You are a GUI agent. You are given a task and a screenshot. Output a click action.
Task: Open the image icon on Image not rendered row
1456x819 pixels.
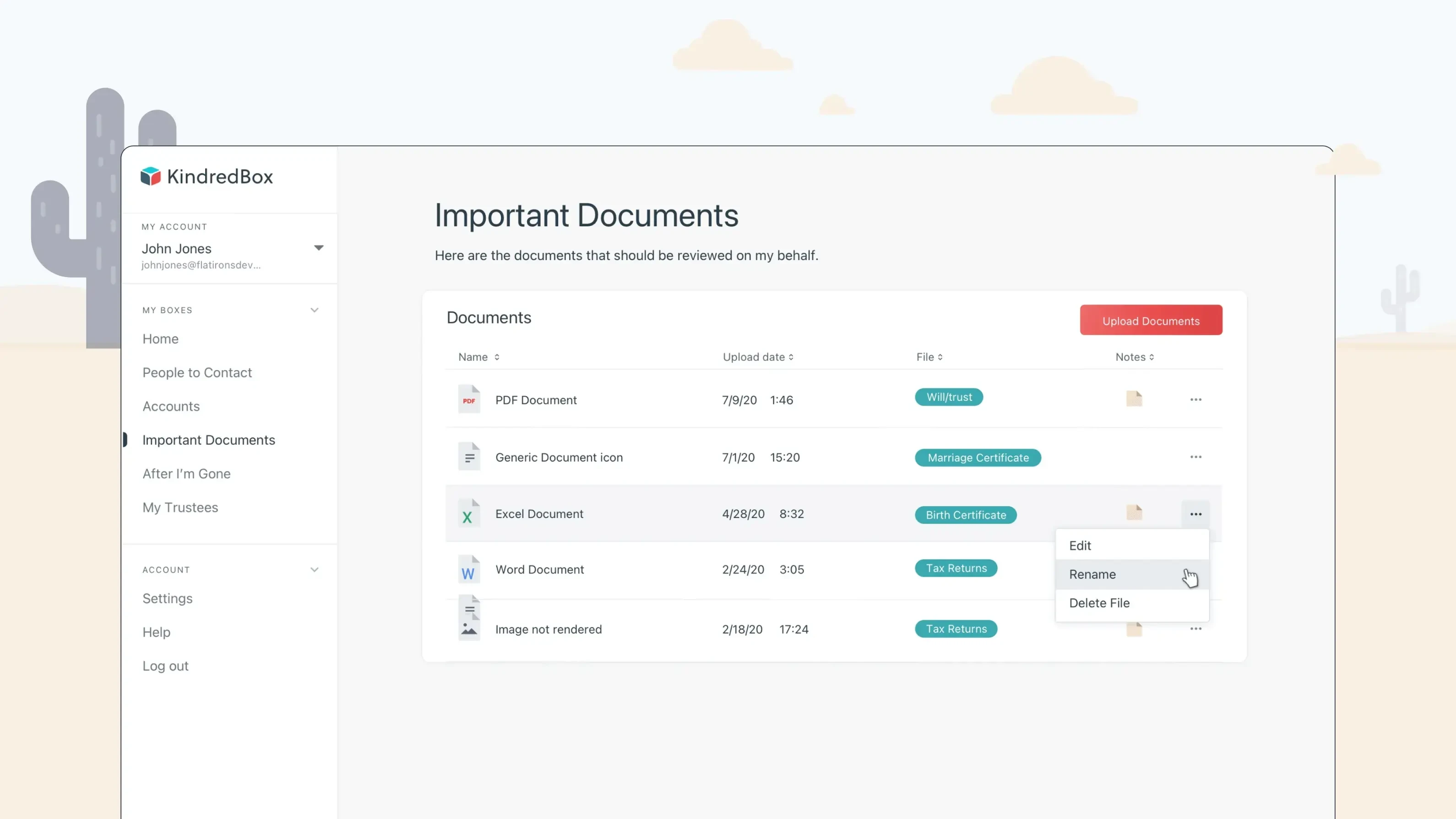[468, 617]
